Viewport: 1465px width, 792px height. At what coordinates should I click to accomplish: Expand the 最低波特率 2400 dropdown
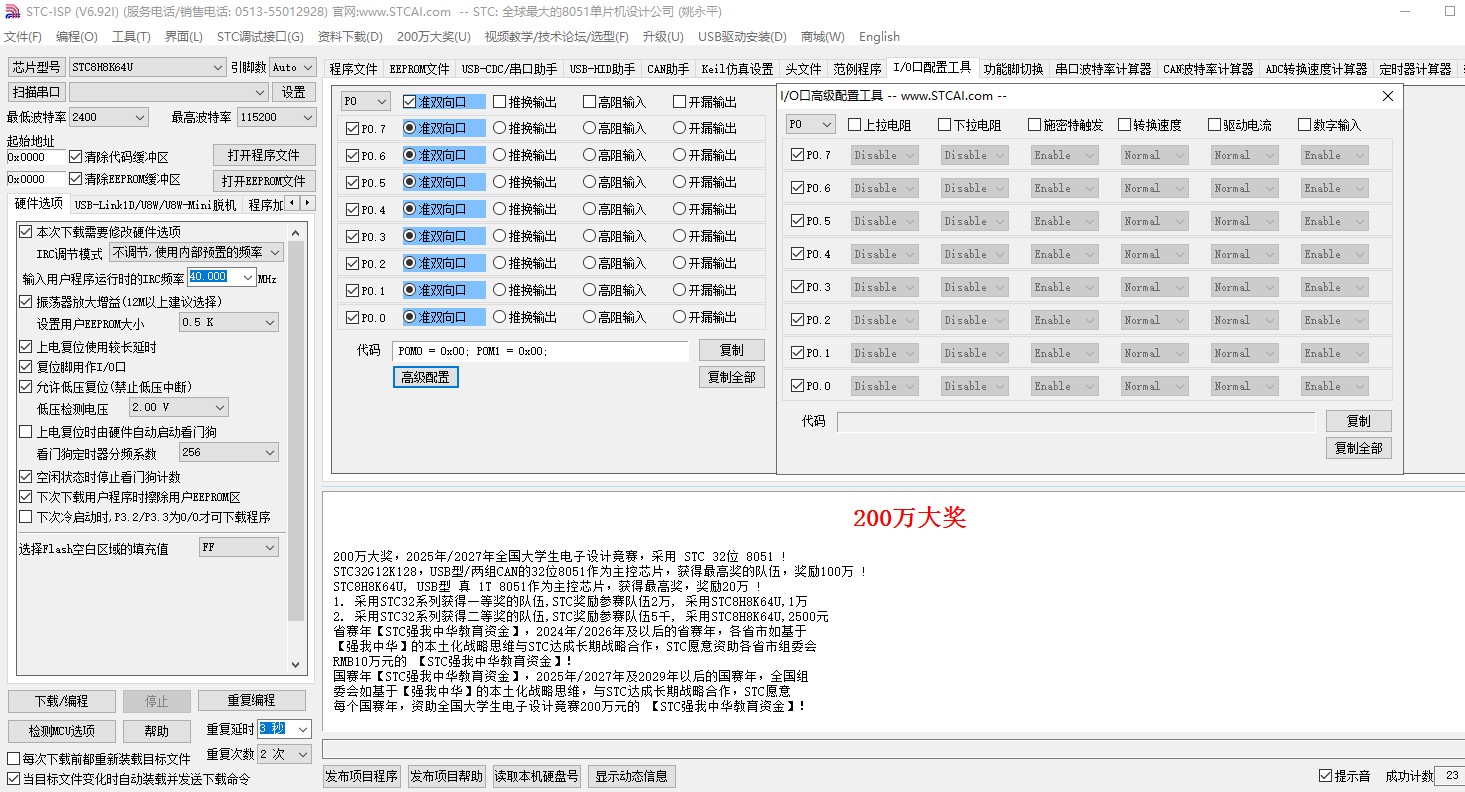coord(139,117)
